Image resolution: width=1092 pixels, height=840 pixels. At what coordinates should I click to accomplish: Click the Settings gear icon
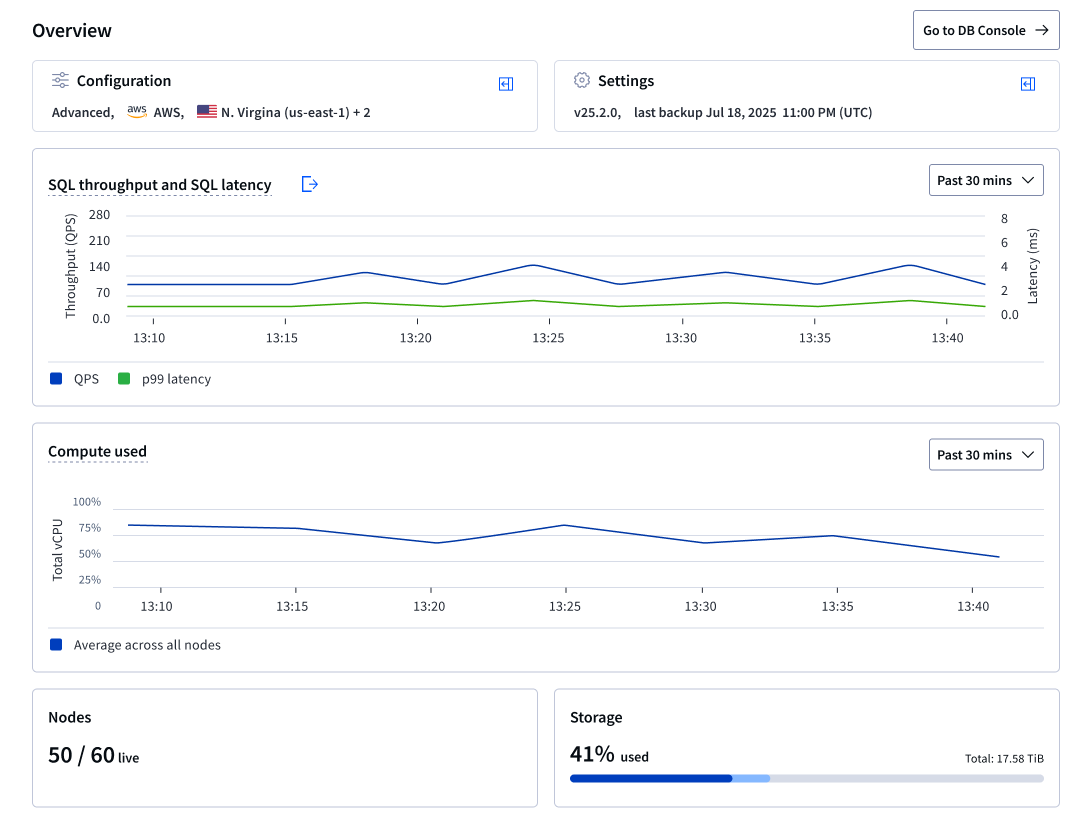tap(582, 80)
